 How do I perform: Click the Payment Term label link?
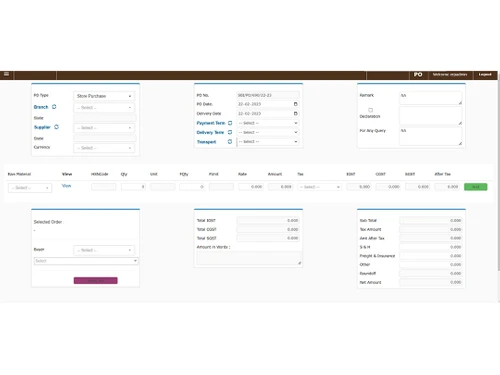[x=211, y=123]
